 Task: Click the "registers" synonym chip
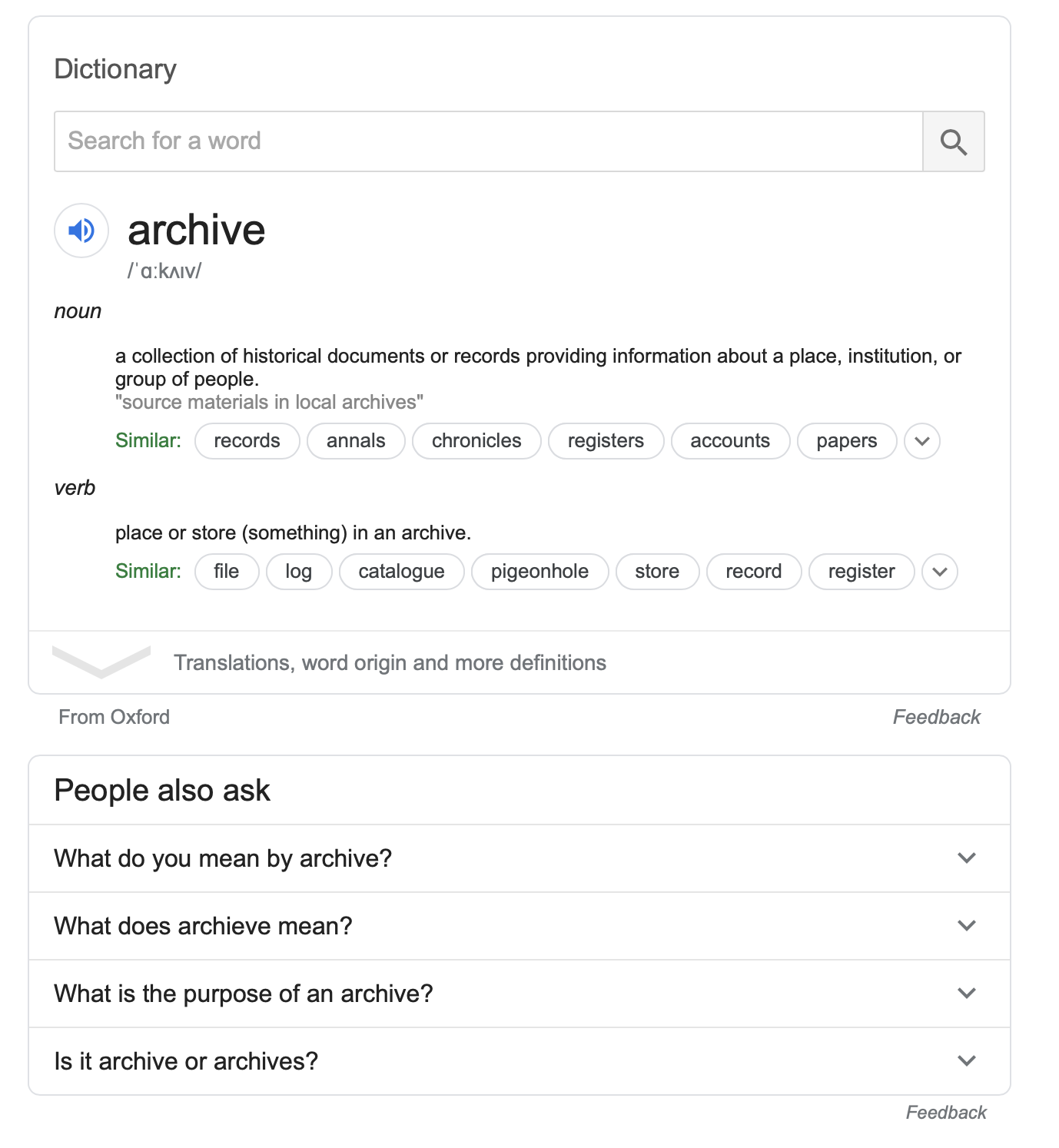(606, 441)
